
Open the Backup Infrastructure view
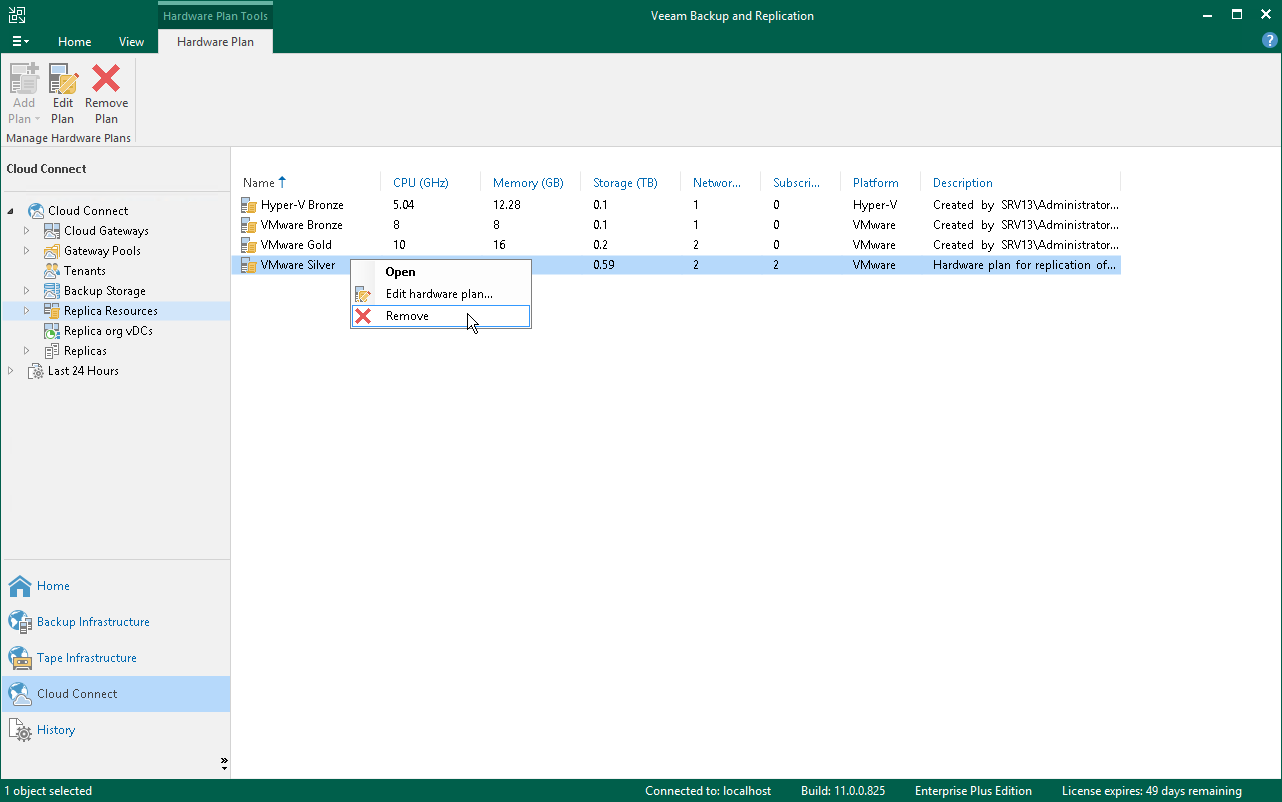point(93,622)
